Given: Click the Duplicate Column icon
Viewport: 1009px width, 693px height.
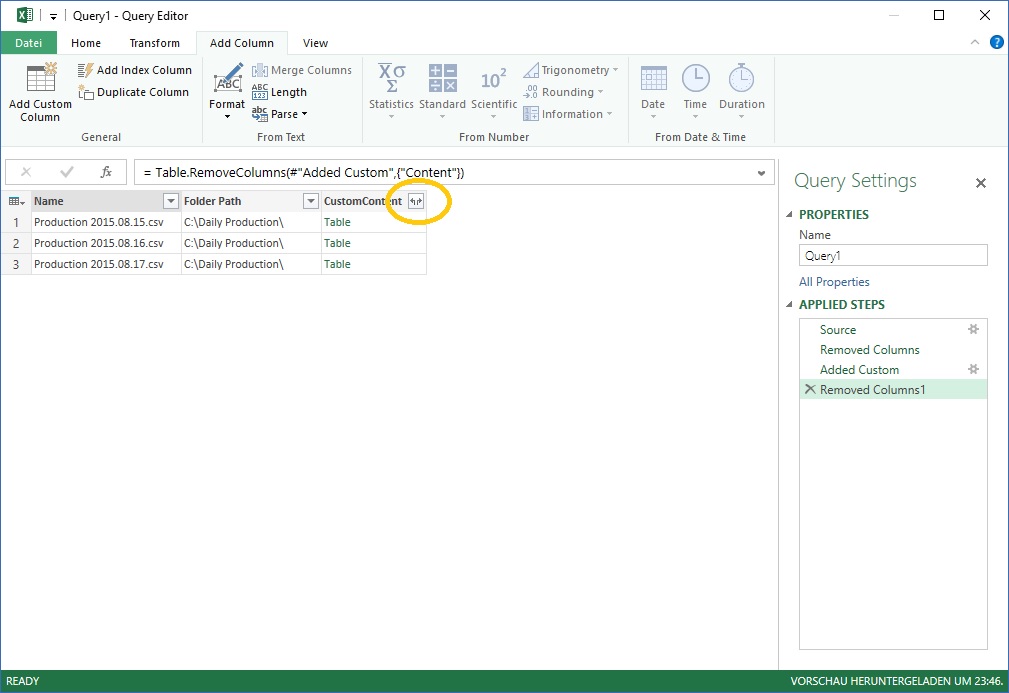Looking at the screenshot, I should 86,92.
